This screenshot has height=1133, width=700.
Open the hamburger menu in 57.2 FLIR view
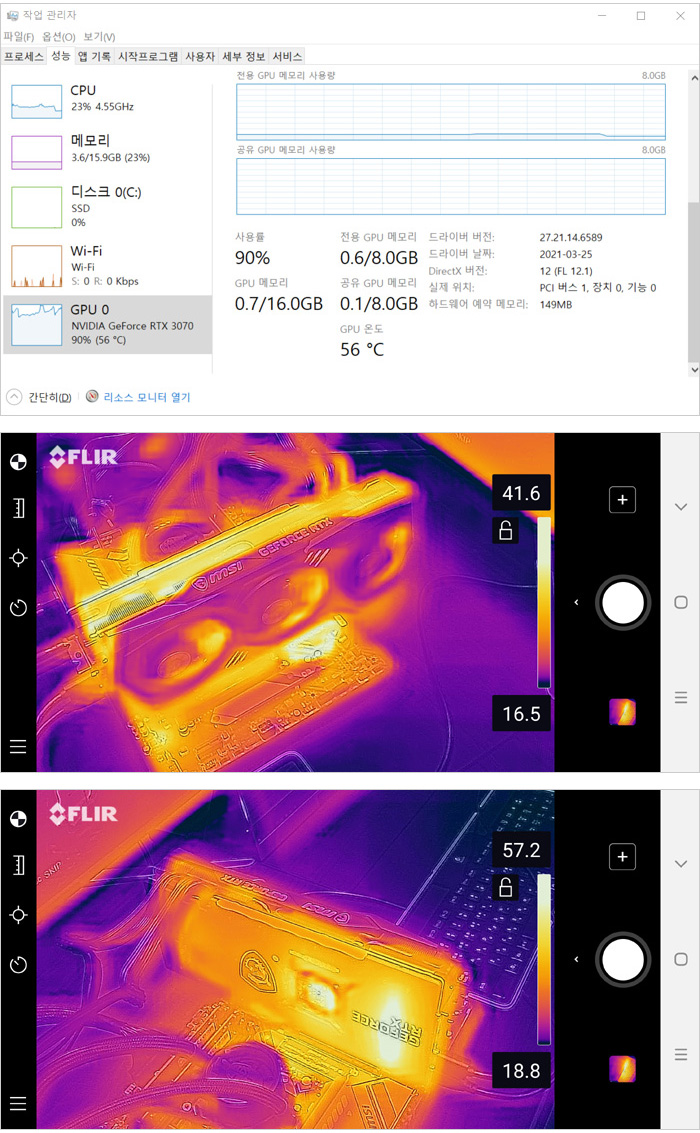point(18,1103)
